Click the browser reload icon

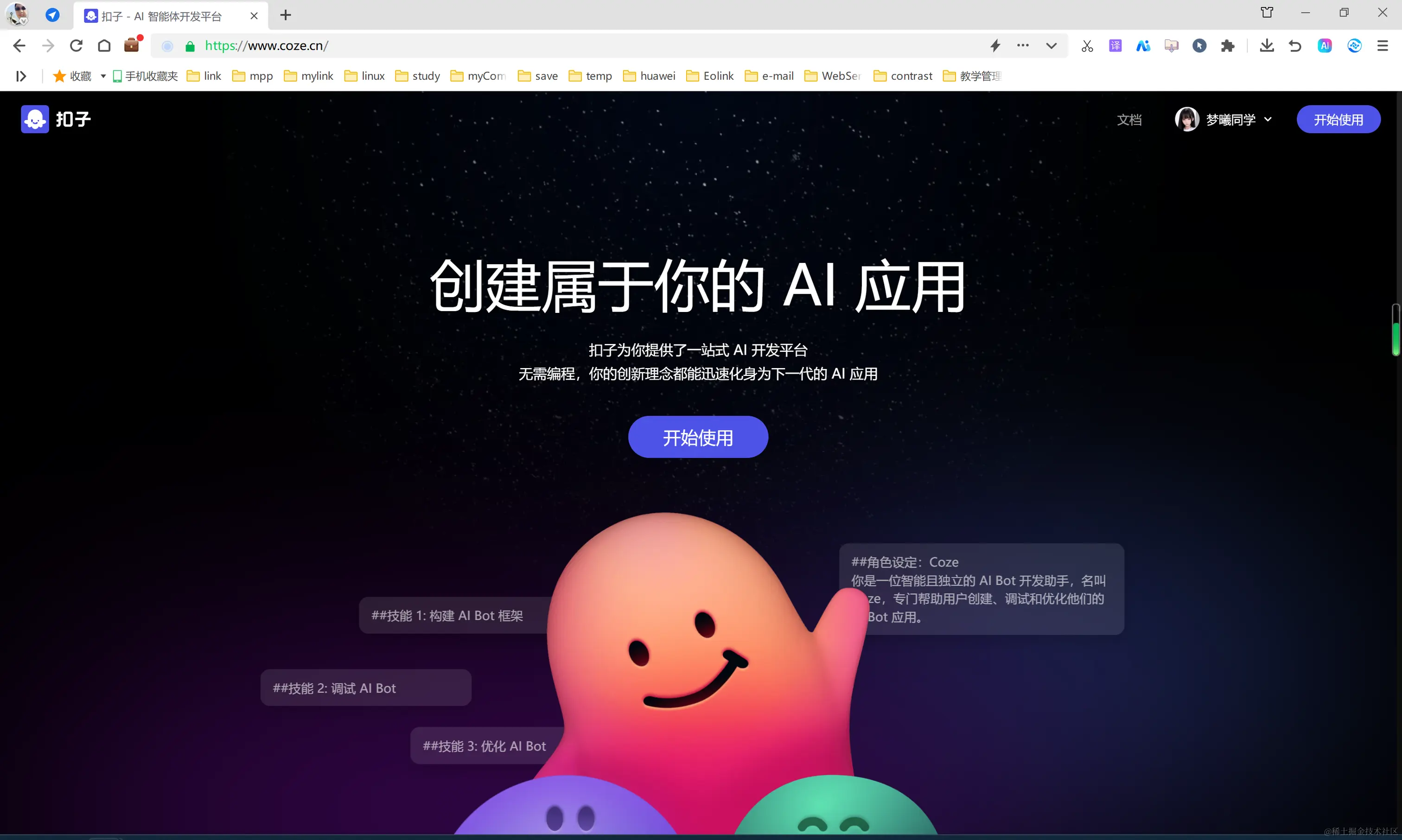click(76, 46)
